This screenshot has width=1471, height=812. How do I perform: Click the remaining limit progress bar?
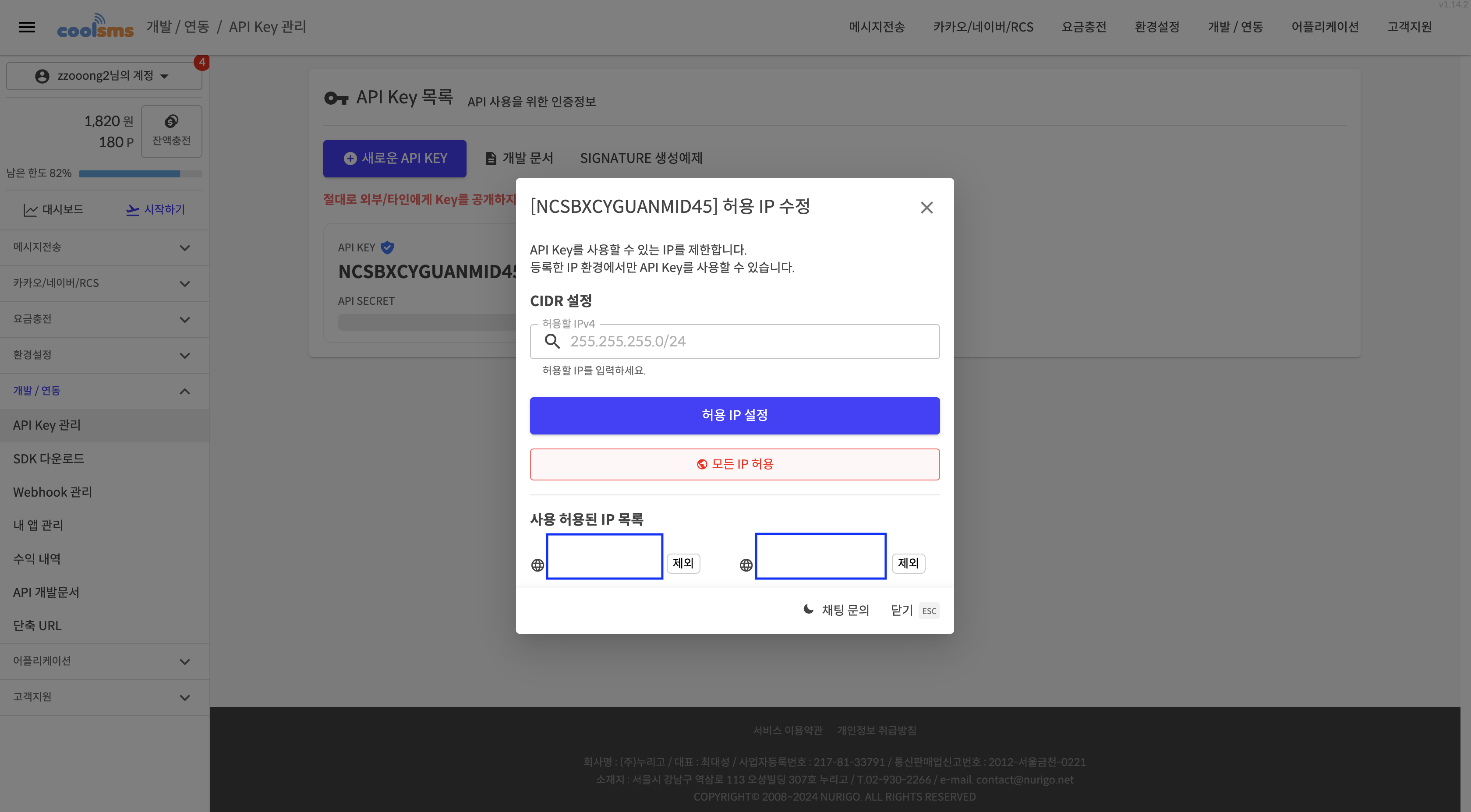click(140, 173)
